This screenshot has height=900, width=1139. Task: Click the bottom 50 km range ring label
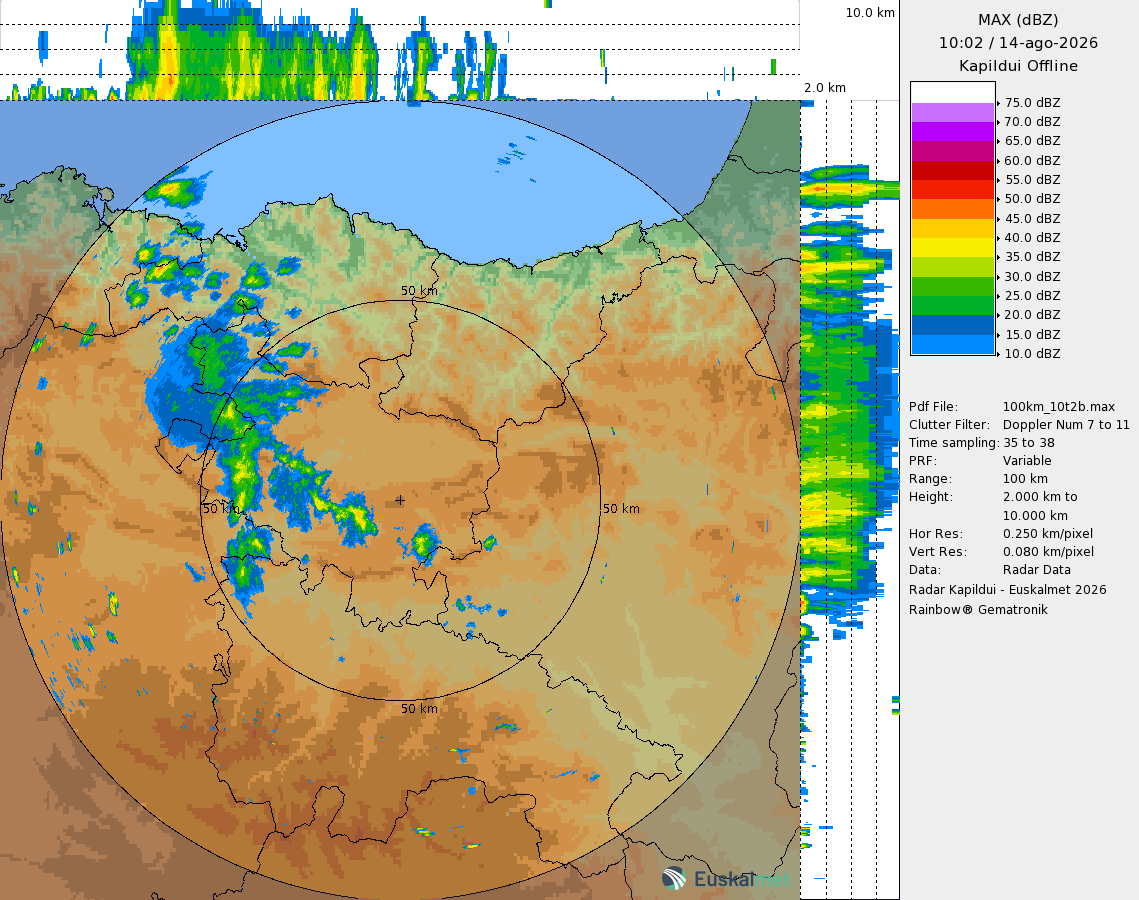[x=419, y=708]
